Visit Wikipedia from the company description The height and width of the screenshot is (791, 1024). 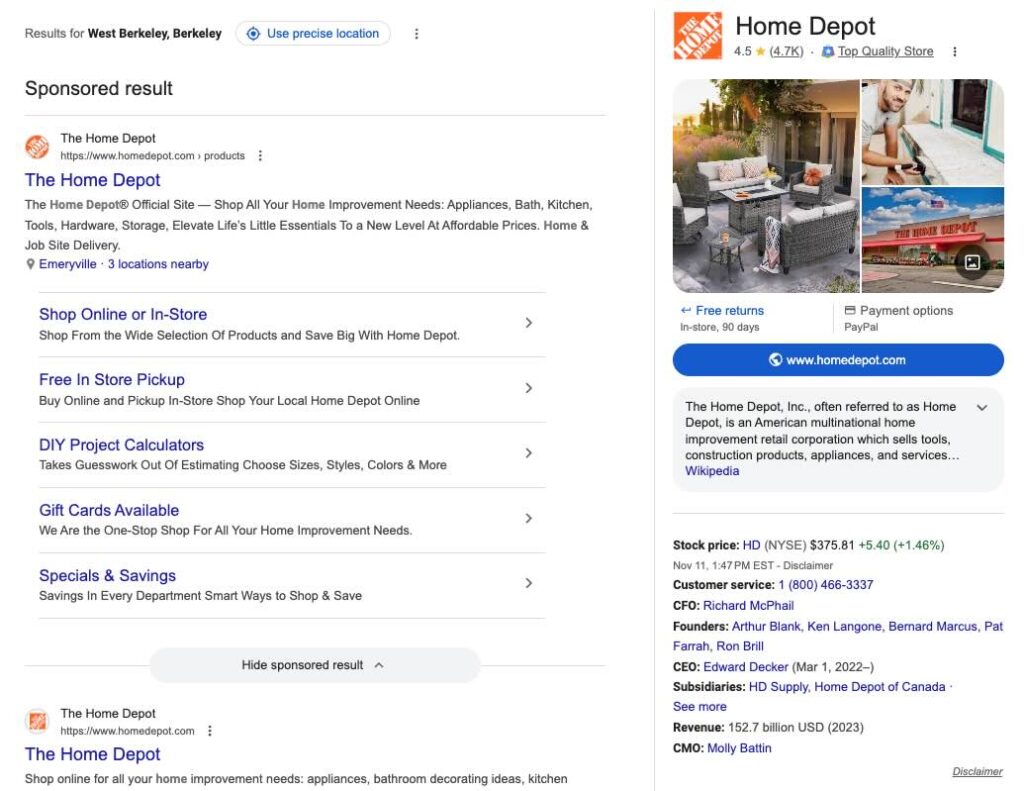tap(711, 470)
